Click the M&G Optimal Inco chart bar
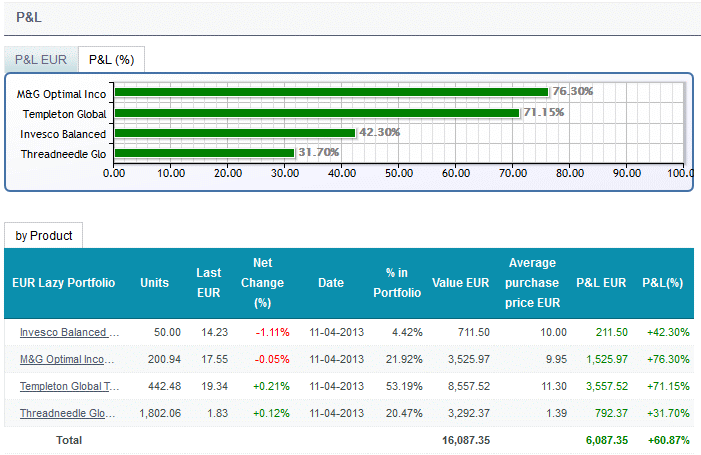The height and width of the screenshot is (455, 701). (331, 92)
